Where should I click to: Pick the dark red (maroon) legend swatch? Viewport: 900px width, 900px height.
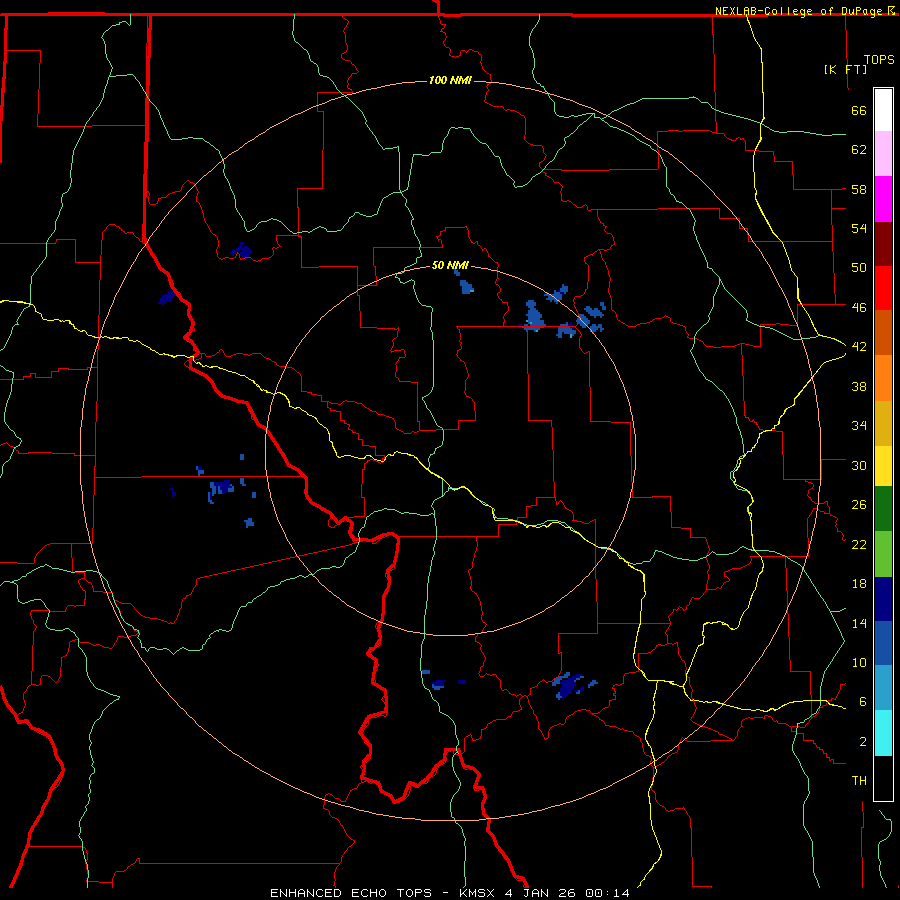[x=883, y=243]
